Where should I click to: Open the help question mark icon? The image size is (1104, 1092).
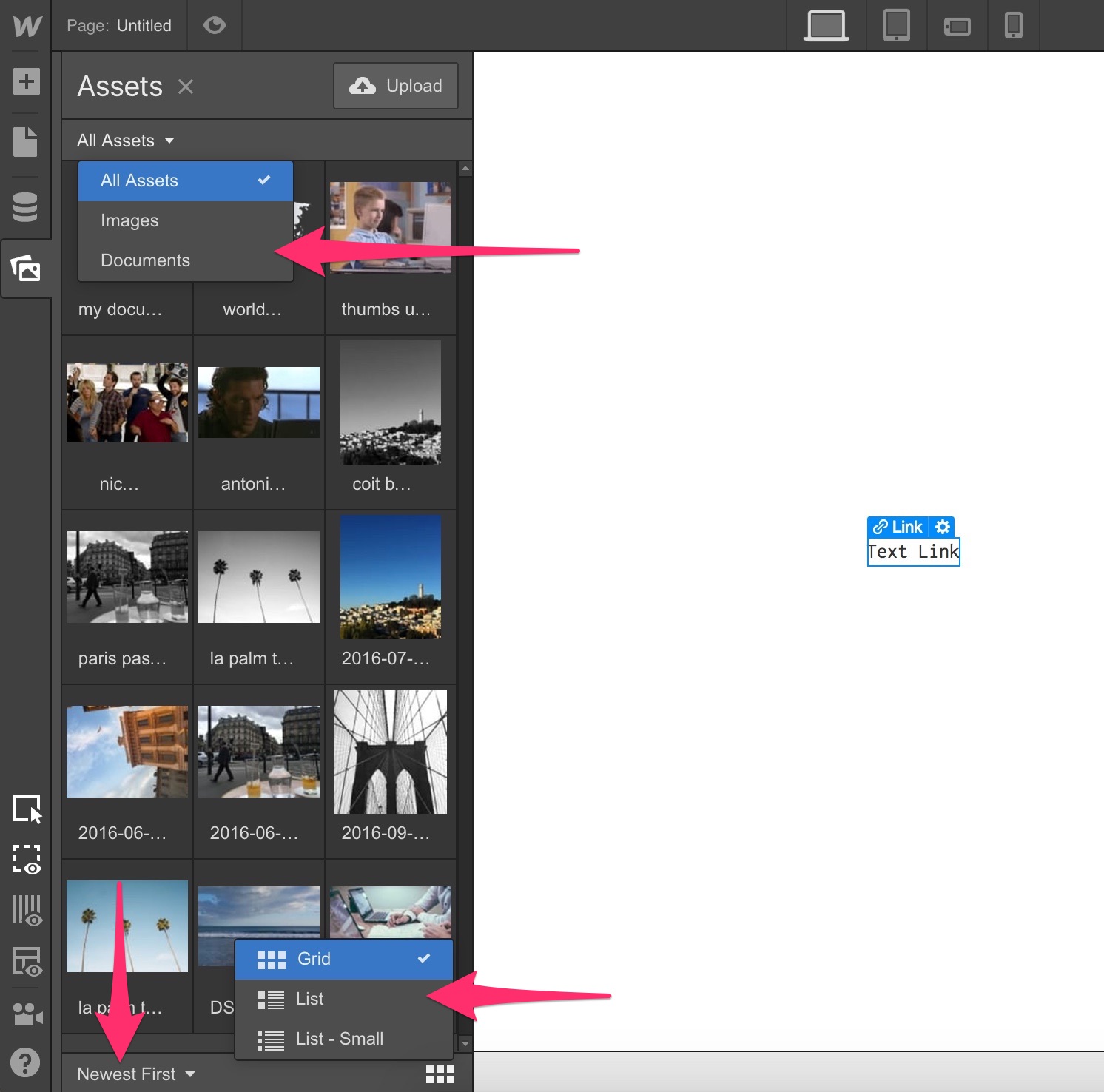pyautogui.click(x=26, y=1063)
